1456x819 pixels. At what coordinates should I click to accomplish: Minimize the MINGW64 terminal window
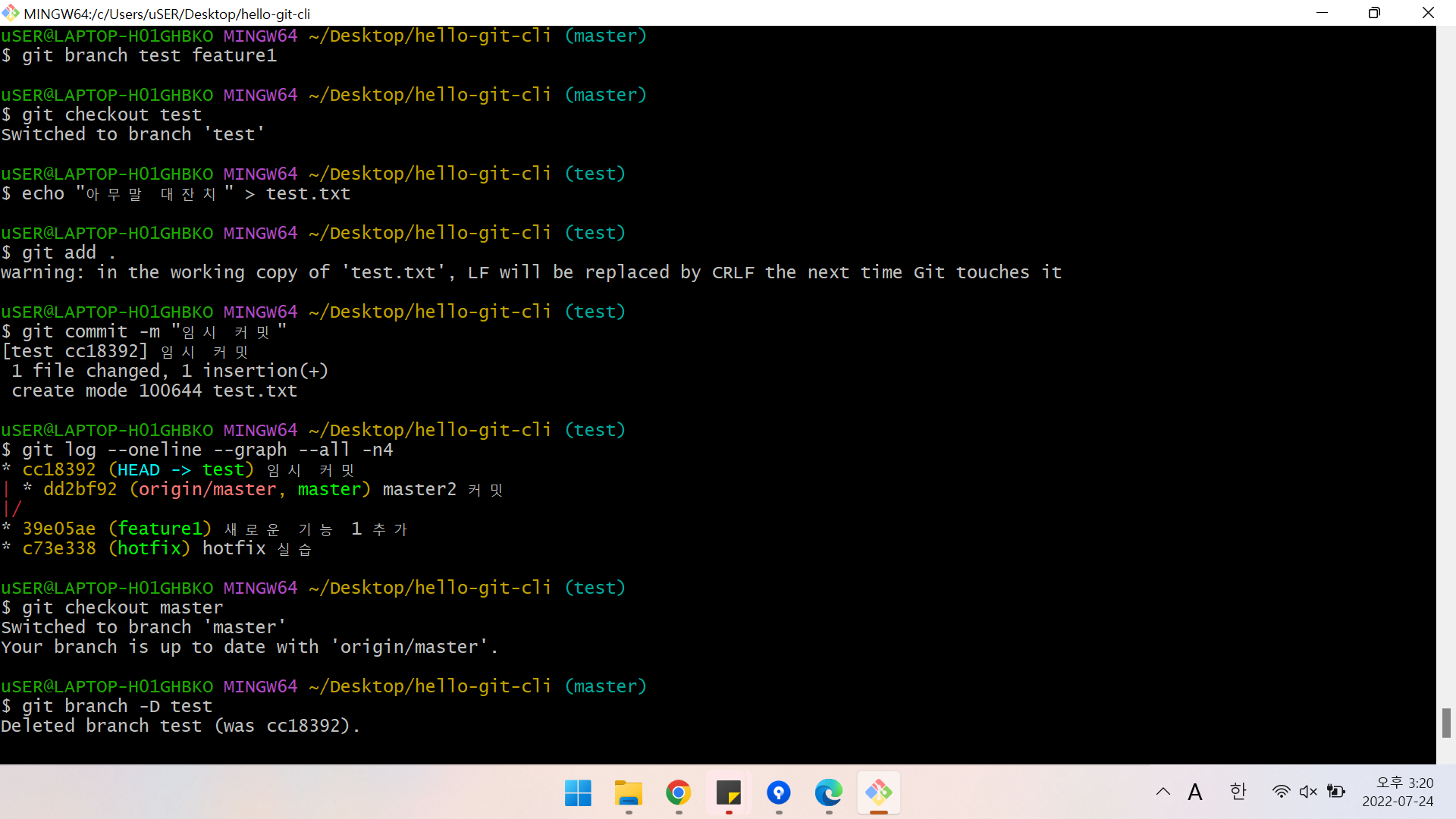[x=1322, y=13]
